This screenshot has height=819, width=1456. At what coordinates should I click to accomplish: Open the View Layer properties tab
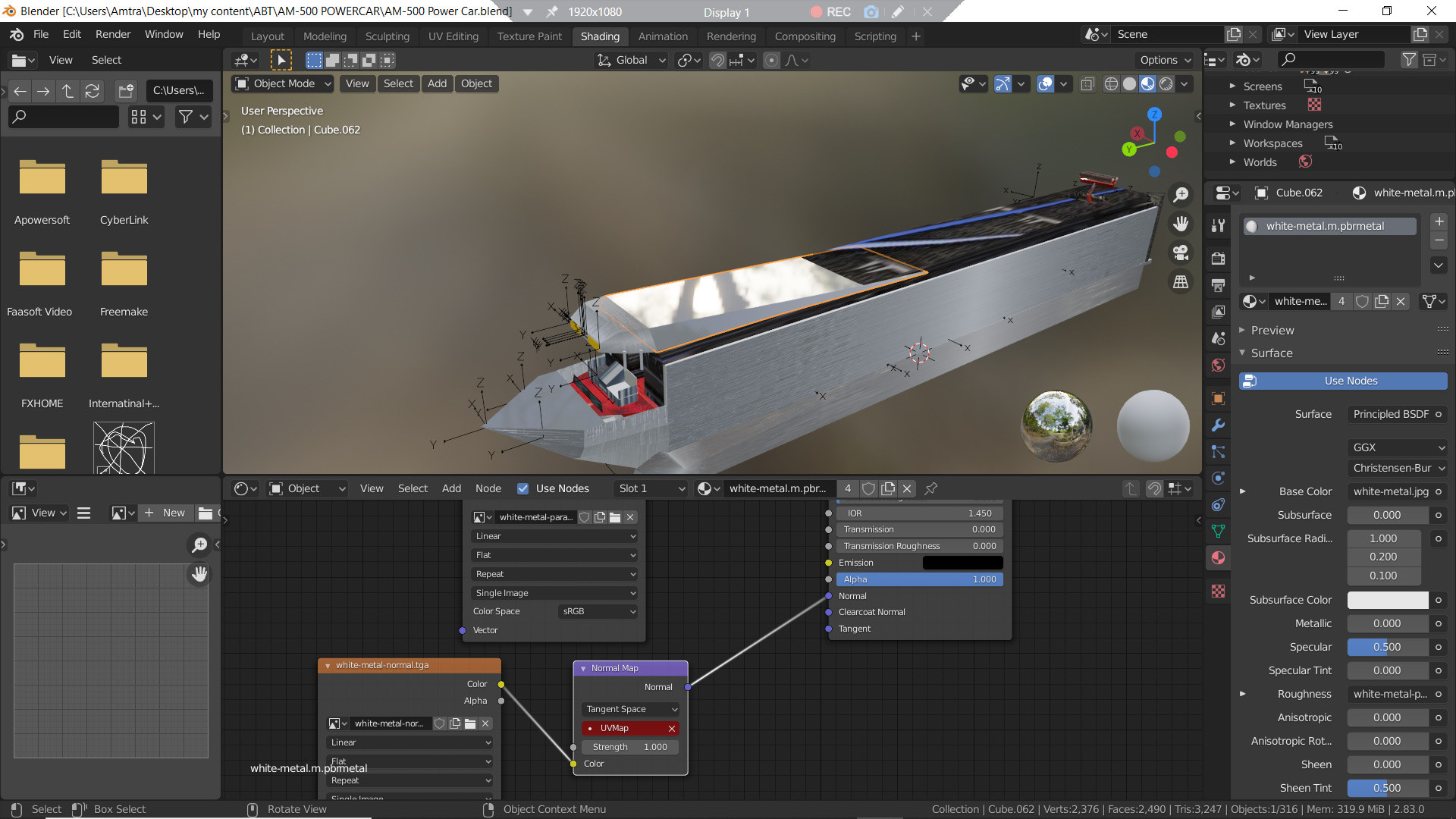tap(1219, 312)
